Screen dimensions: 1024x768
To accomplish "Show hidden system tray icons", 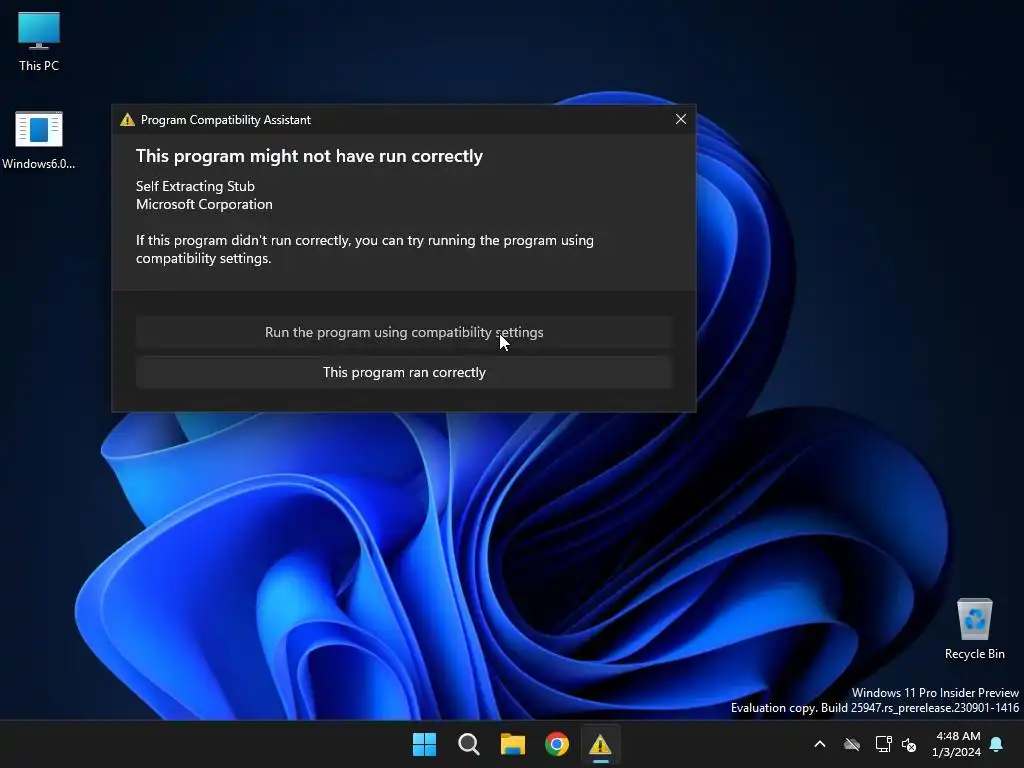I will click(x=820, y=744).
